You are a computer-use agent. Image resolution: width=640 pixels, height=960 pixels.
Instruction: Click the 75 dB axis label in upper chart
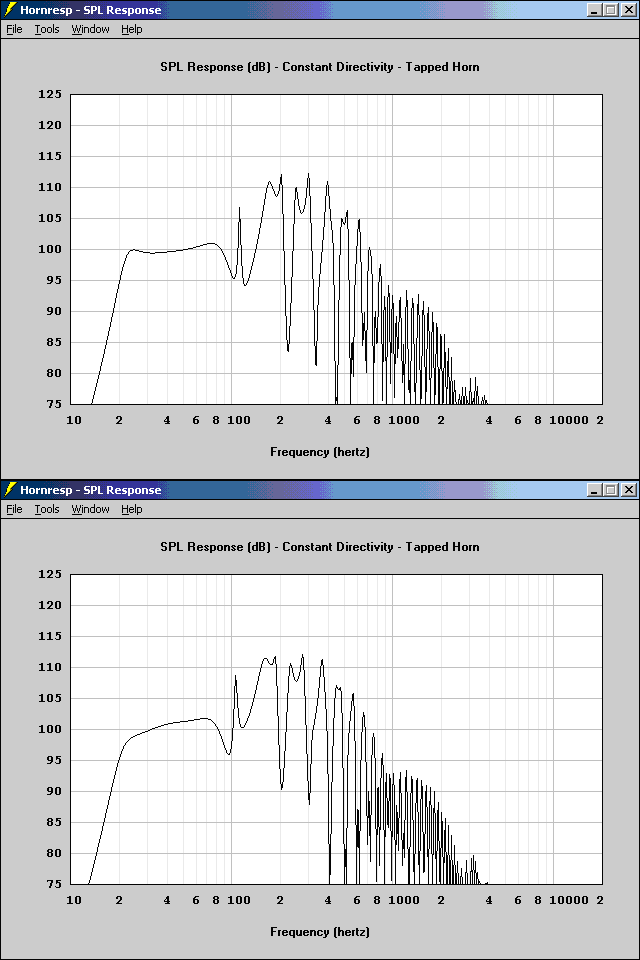coord(54,404)
